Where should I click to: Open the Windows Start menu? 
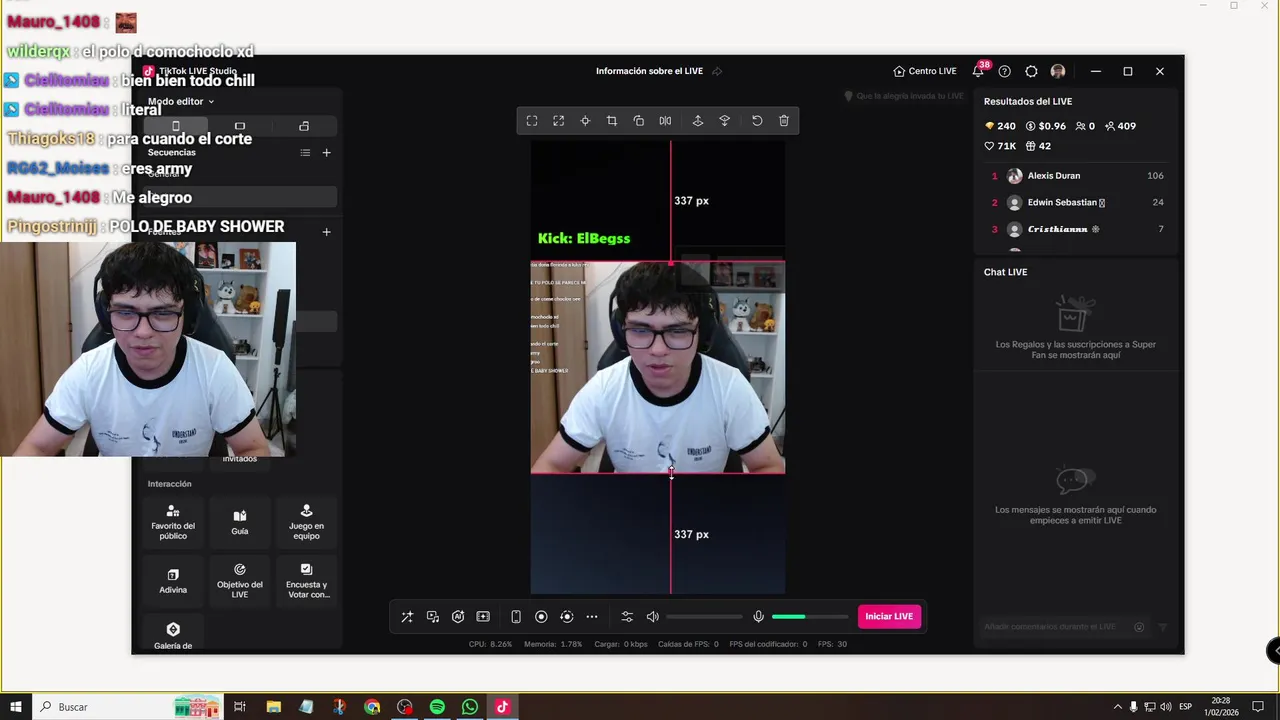pyautogui.click(x=16, y=707)
